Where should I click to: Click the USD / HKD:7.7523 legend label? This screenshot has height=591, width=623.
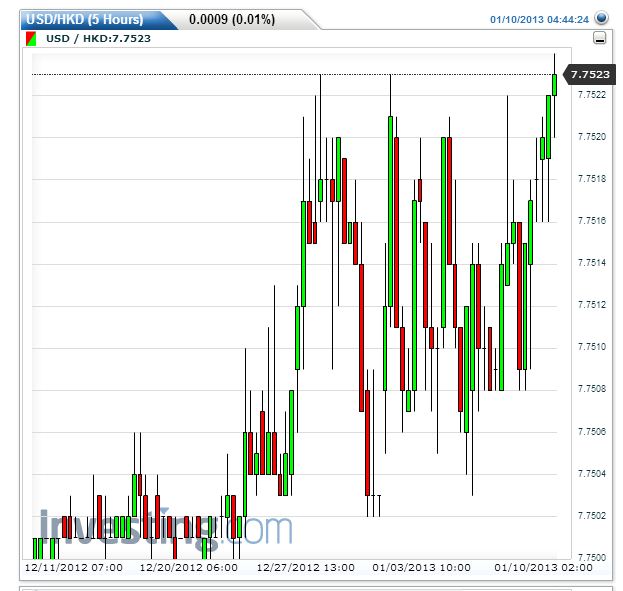98,39
